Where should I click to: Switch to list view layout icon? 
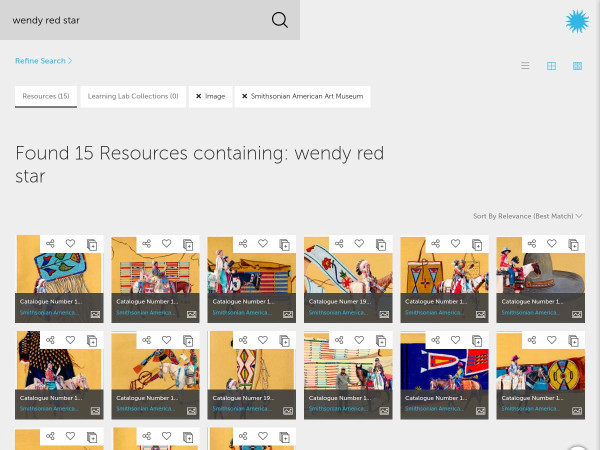coord(525,66)
